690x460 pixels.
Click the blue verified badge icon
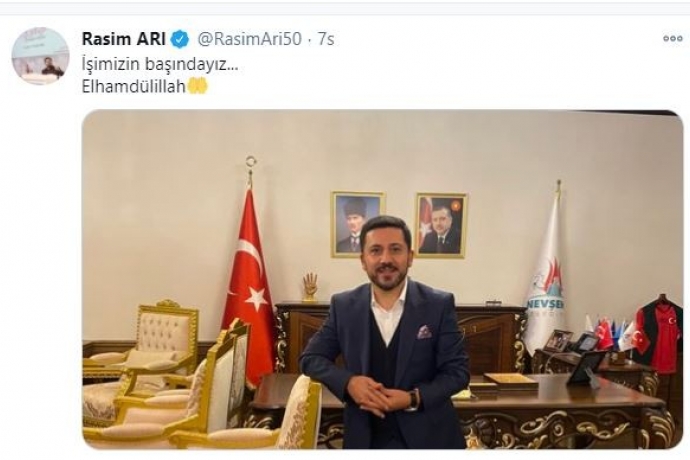pos(180,40)
